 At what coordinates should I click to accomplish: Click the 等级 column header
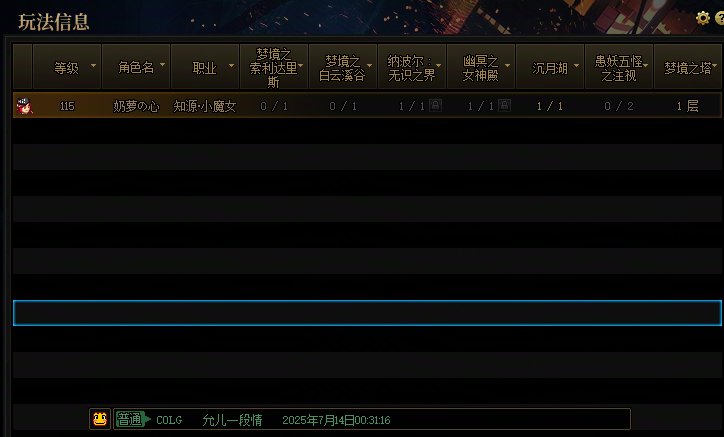click(67, 67)
